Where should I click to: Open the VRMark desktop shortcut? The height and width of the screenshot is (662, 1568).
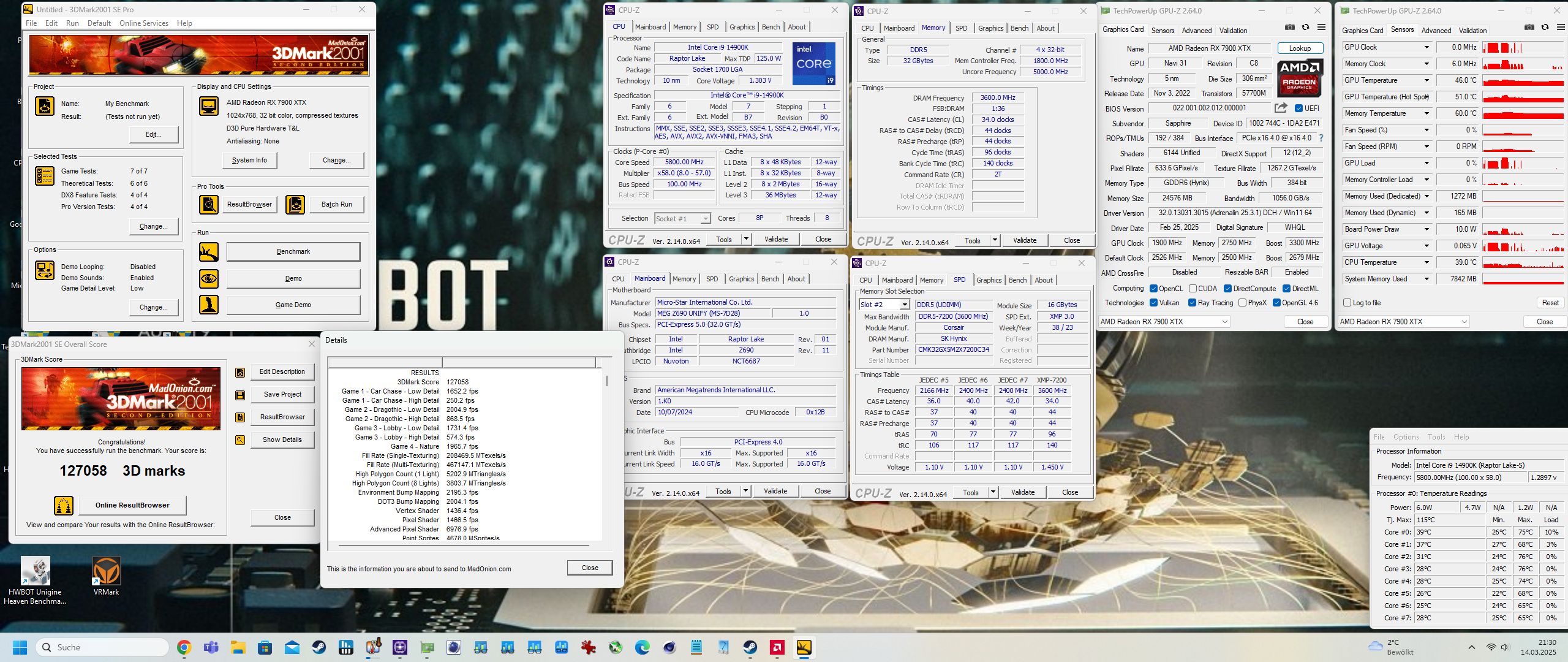coord(106,576)
